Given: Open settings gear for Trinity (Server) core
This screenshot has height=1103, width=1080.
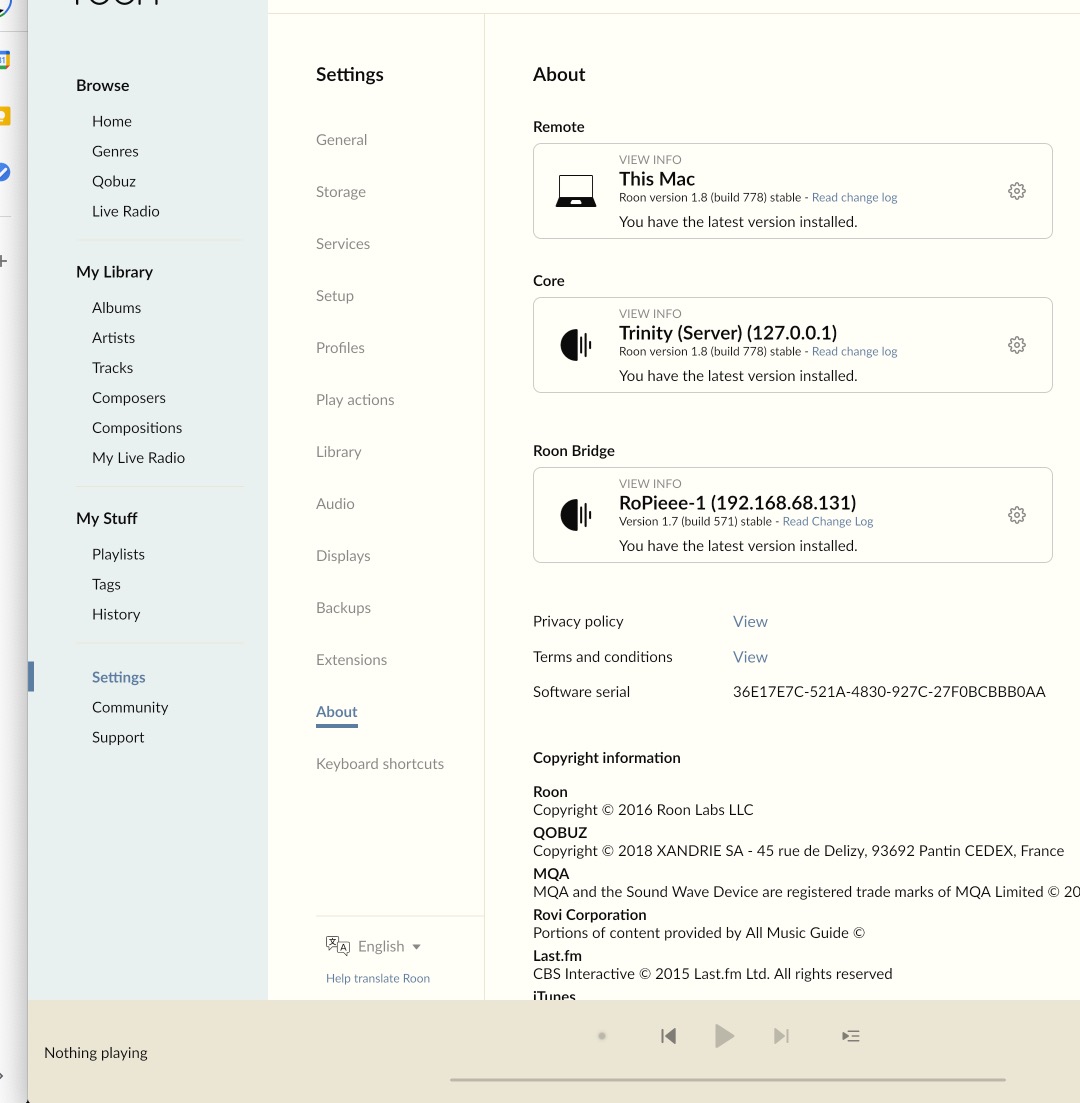Looking at the screenshot, I should 1016,345.
